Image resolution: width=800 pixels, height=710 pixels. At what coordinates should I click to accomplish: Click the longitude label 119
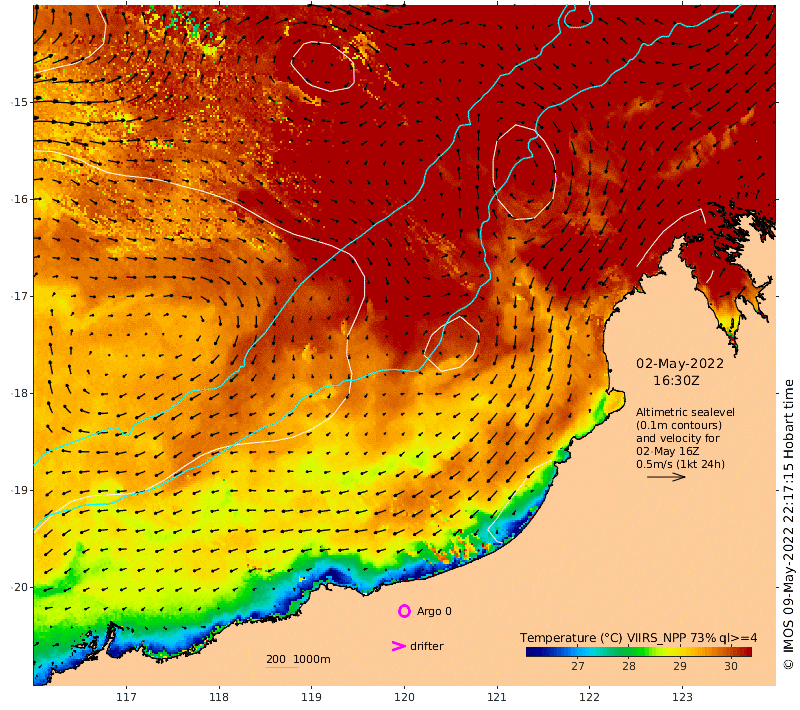click(x=311, y=697)
